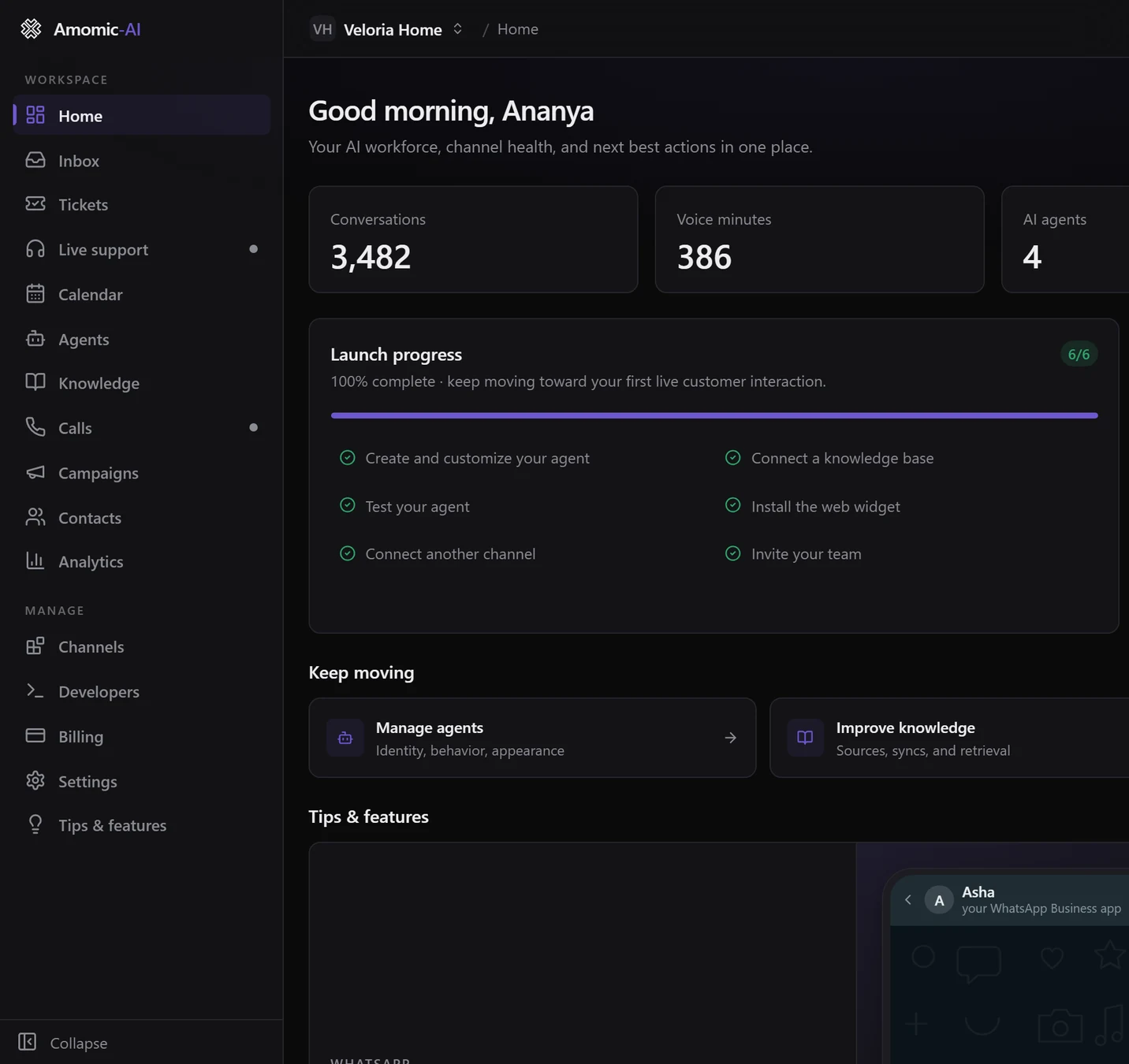This screenshot has height=1064, width=1129.
Task: Open the Improve knowledge card
Action: 949,738
